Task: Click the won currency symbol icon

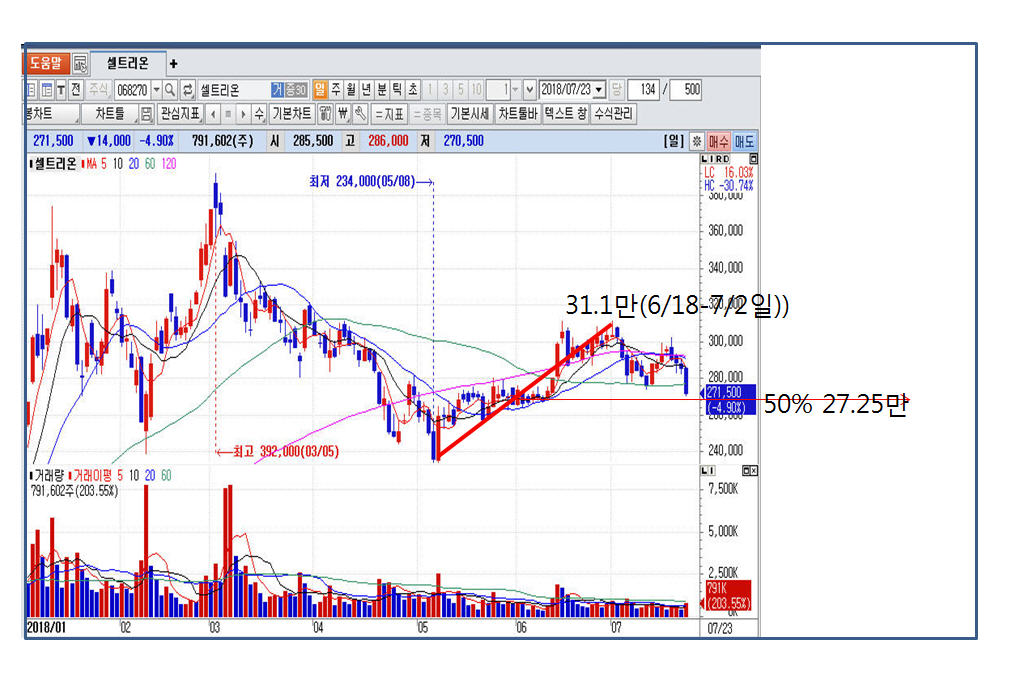Action: point(343,113)
